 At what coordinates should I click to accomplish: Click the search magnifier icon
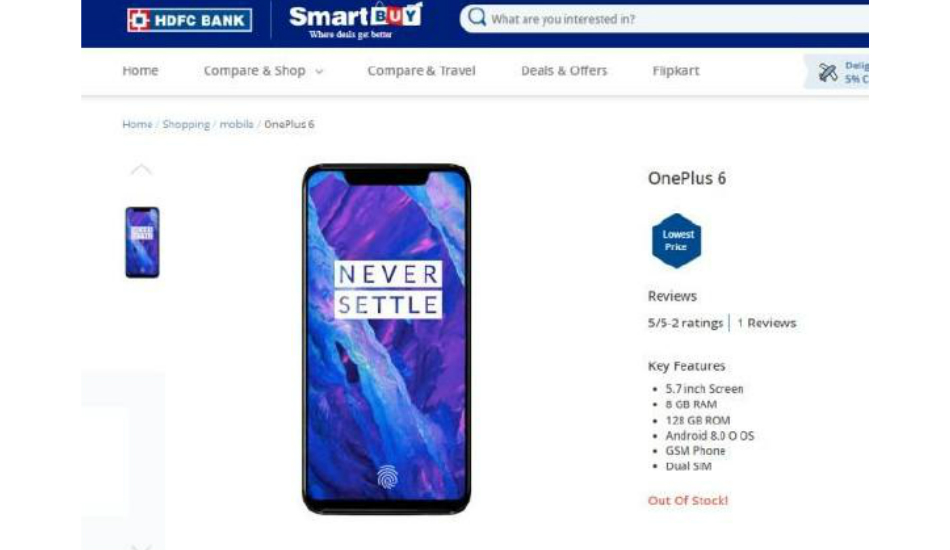click(x=477, y=18)
